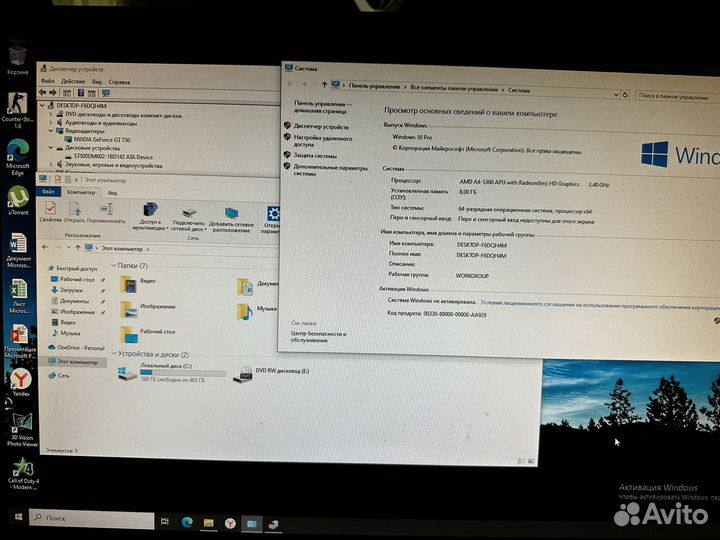720x540 pixels.
Task: Open Edge from the taskbar
Action: point(187,522)
